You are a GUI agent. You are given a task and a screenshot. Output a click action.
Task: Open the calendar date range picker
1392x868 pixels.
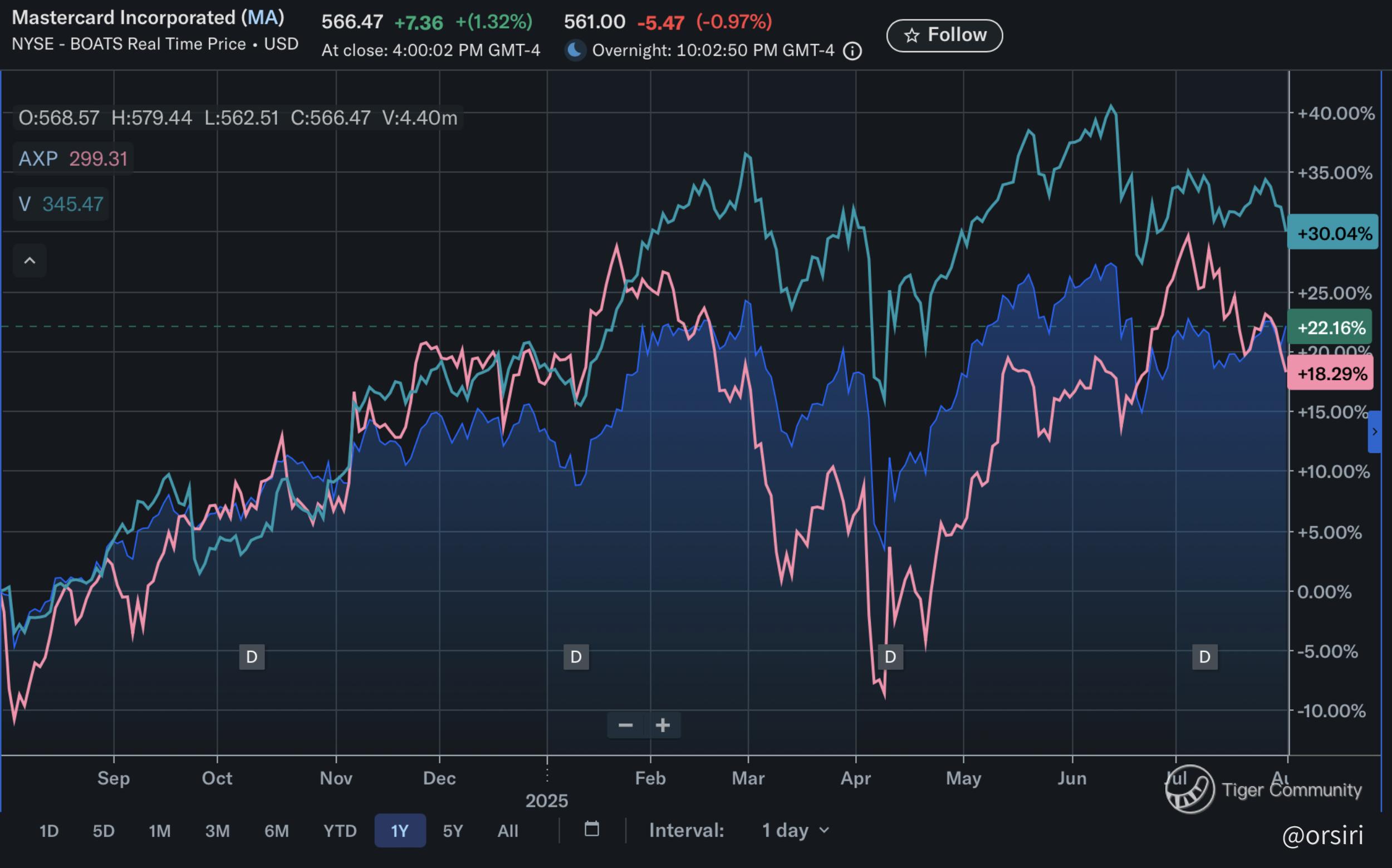click(591, 830)
